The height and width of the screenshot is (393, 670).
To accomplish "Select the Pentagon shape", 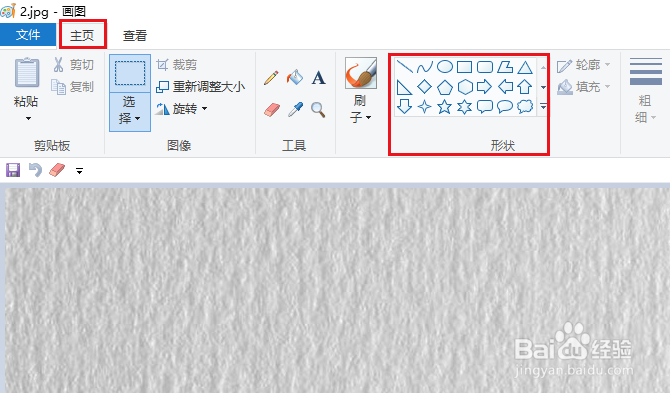I will click(x=445, y=87).
